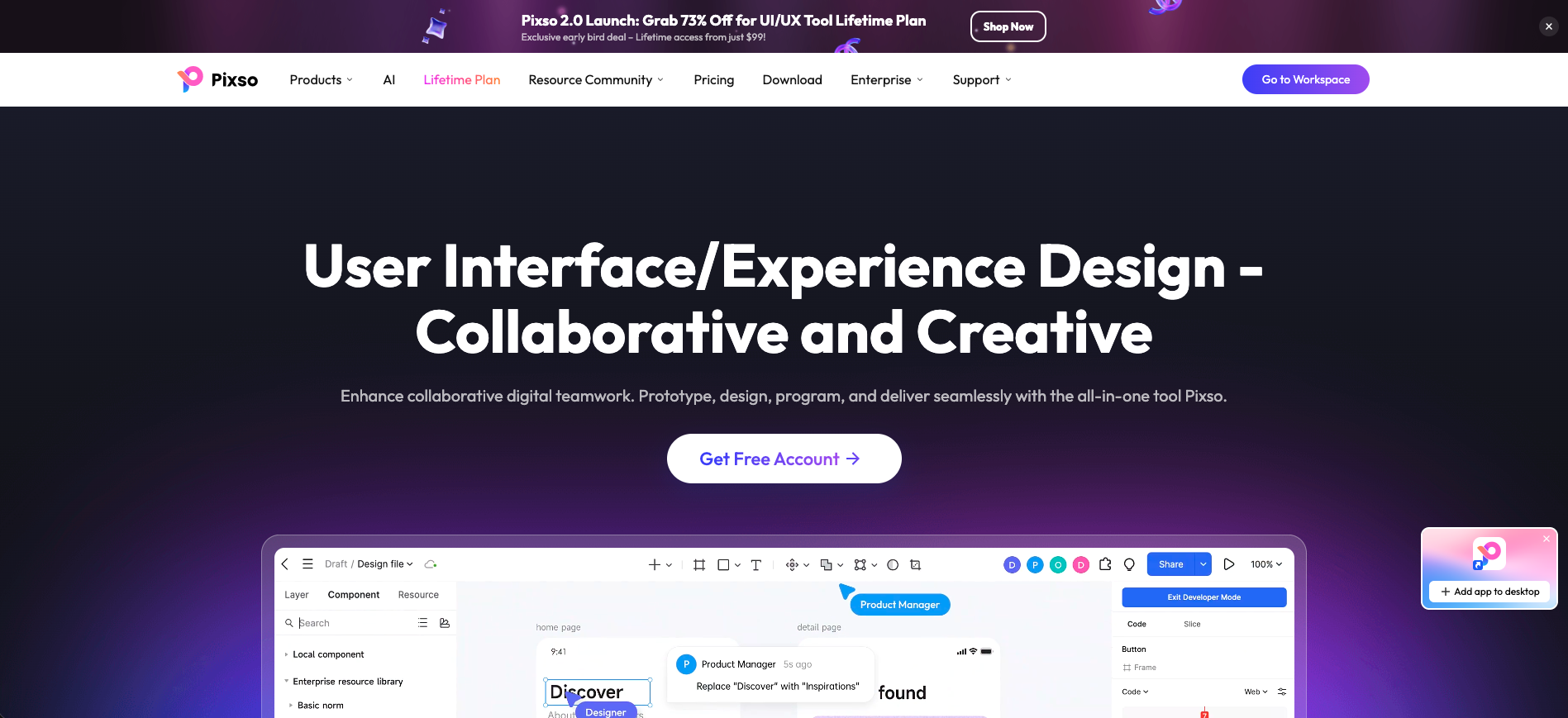Click the hamburger menu icon beside Draft

click(x=307, y=564)
